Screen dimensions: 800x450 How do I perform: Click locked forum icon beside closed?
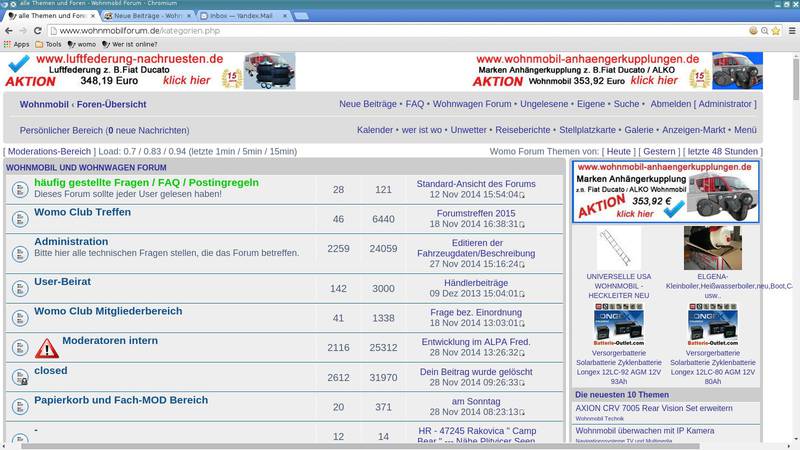[x=20, y=377]
